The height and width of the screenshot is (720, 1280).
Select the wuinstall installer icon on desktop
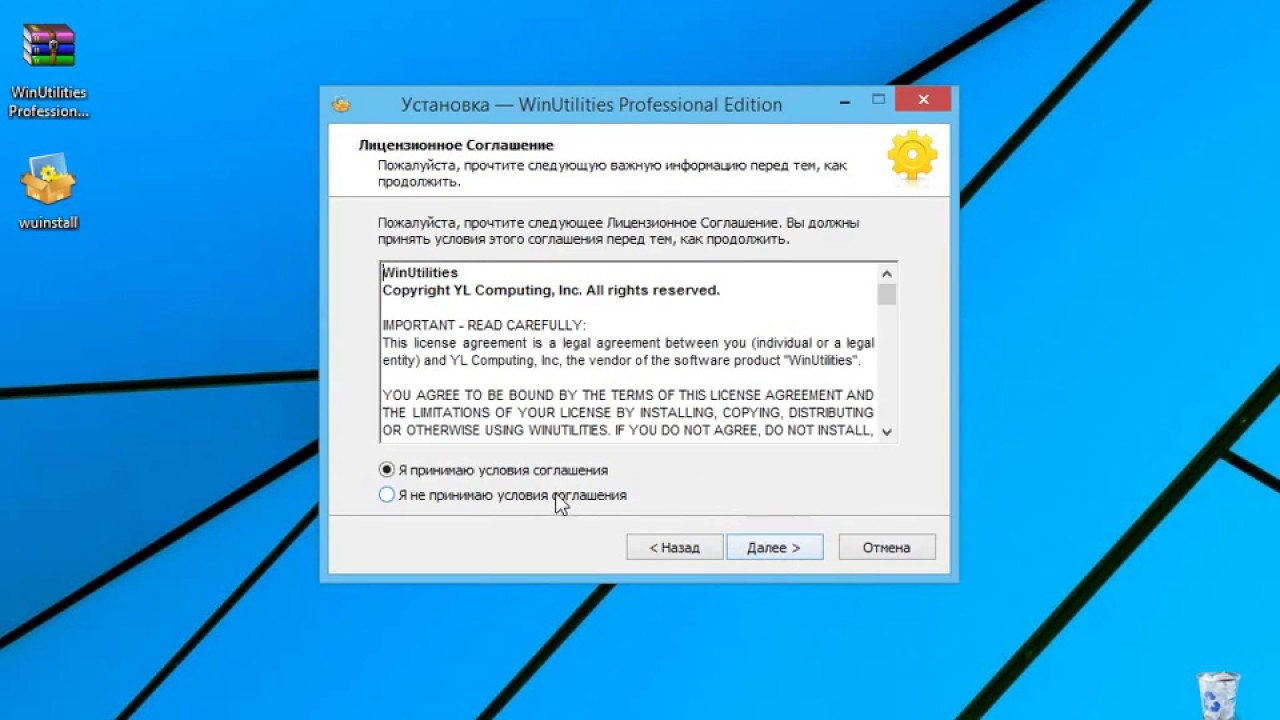click(48, 192)
